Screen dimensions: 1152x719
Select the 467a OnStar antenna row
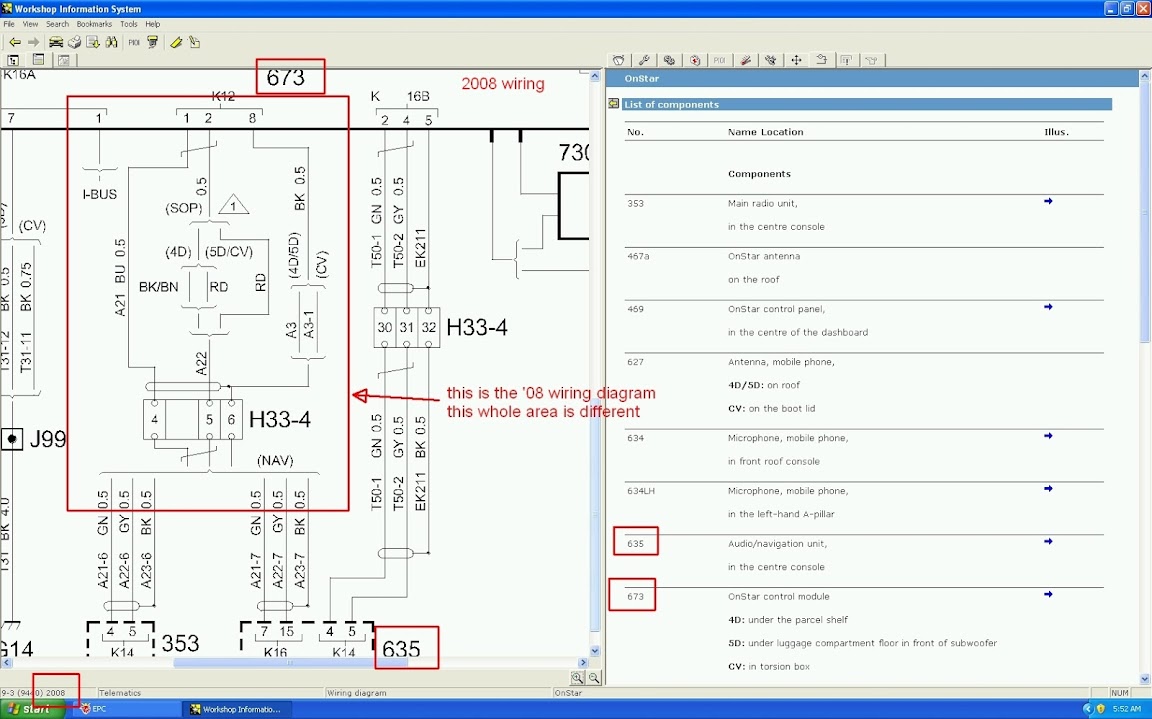[864, 268]
